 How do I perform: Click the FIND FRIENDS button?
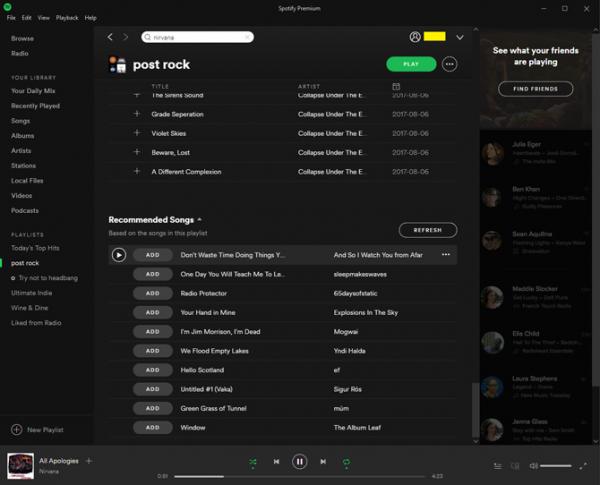point(536,89)
